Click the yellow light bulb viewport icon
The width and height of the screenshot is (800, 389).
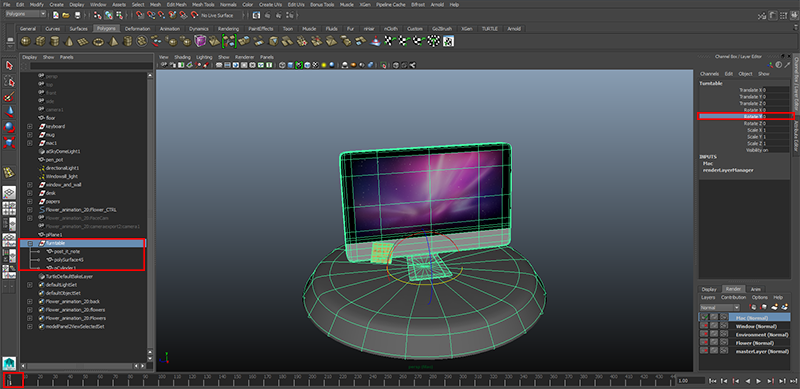coord(323,65)
